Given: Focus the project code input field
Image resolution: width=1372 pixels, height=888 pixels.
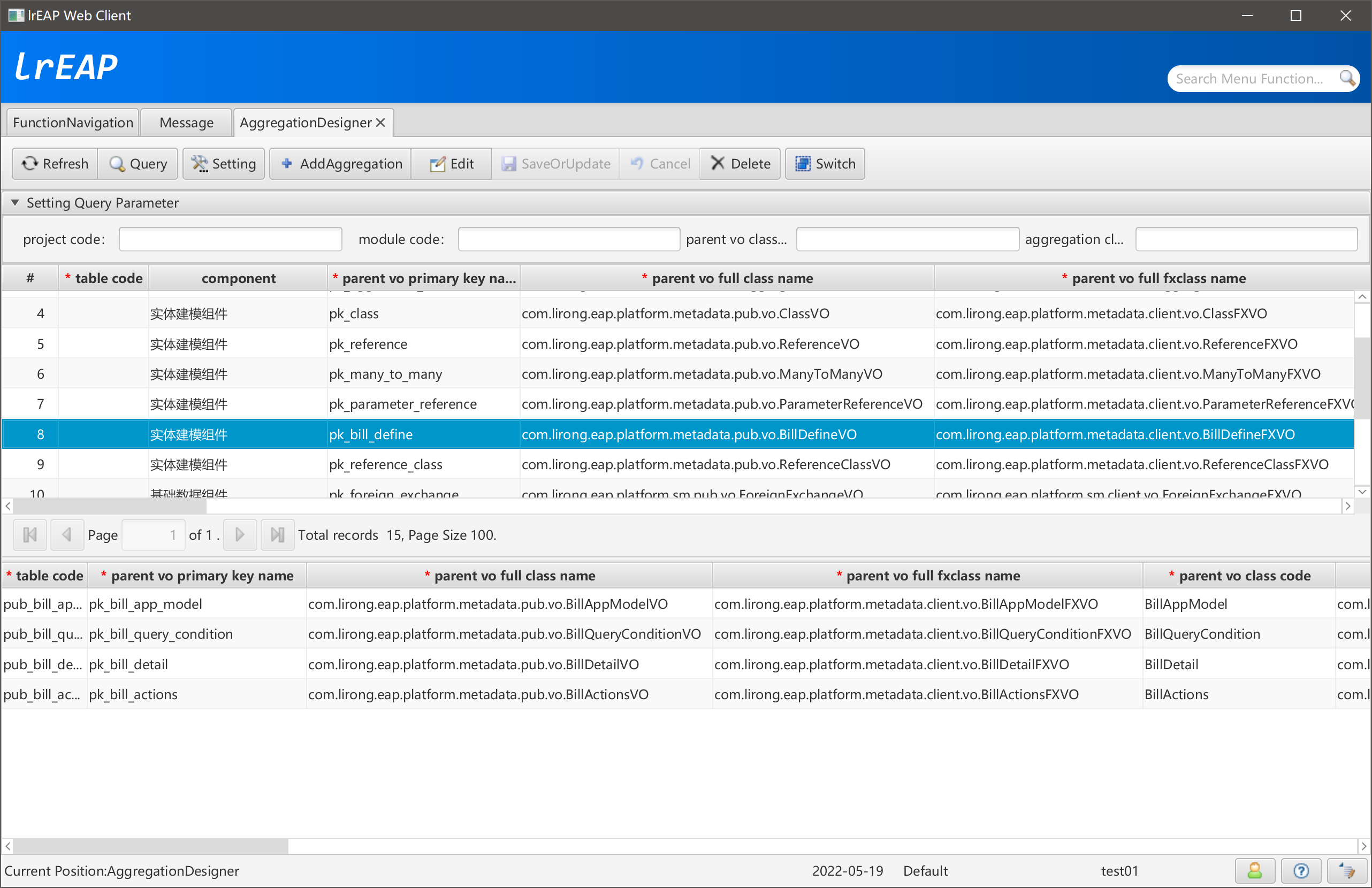Looking at the screenshot, I should tap(230, 239).
